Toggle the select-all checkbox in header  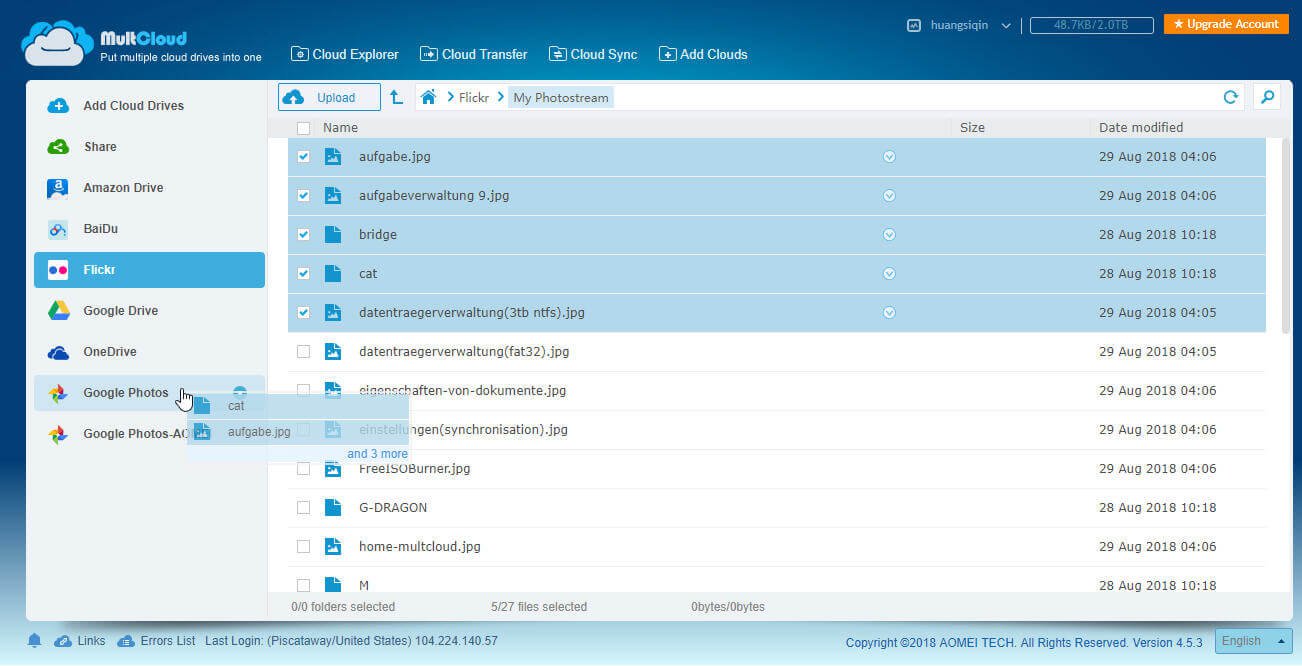[x=303, y=128]
